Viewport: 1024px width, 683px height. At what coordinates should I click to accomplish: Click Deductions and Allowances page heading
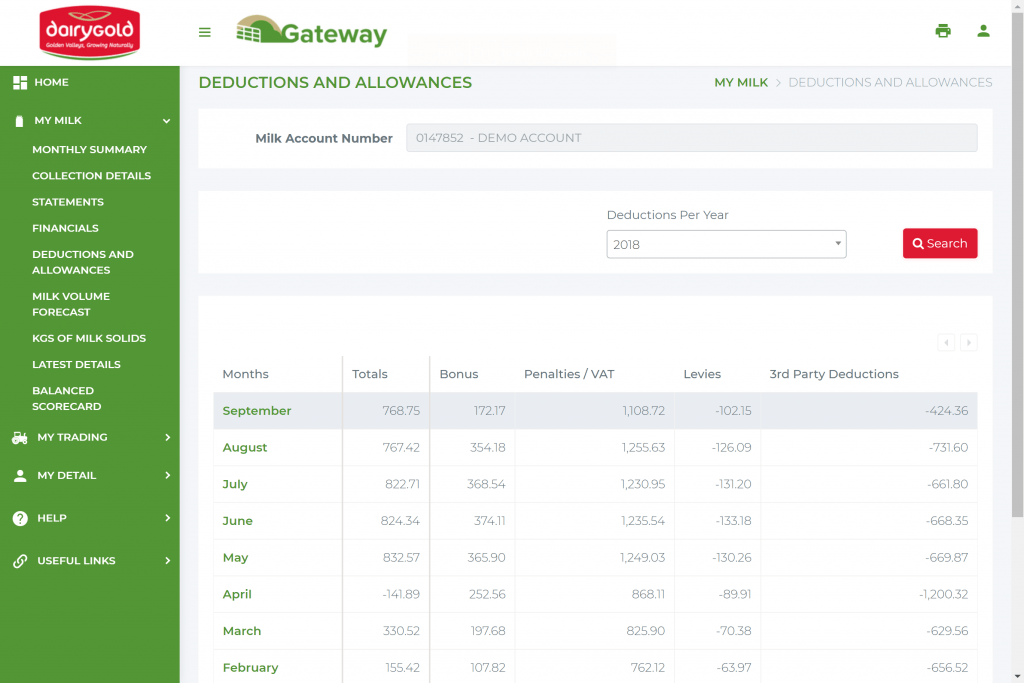[x=335, y=82]
